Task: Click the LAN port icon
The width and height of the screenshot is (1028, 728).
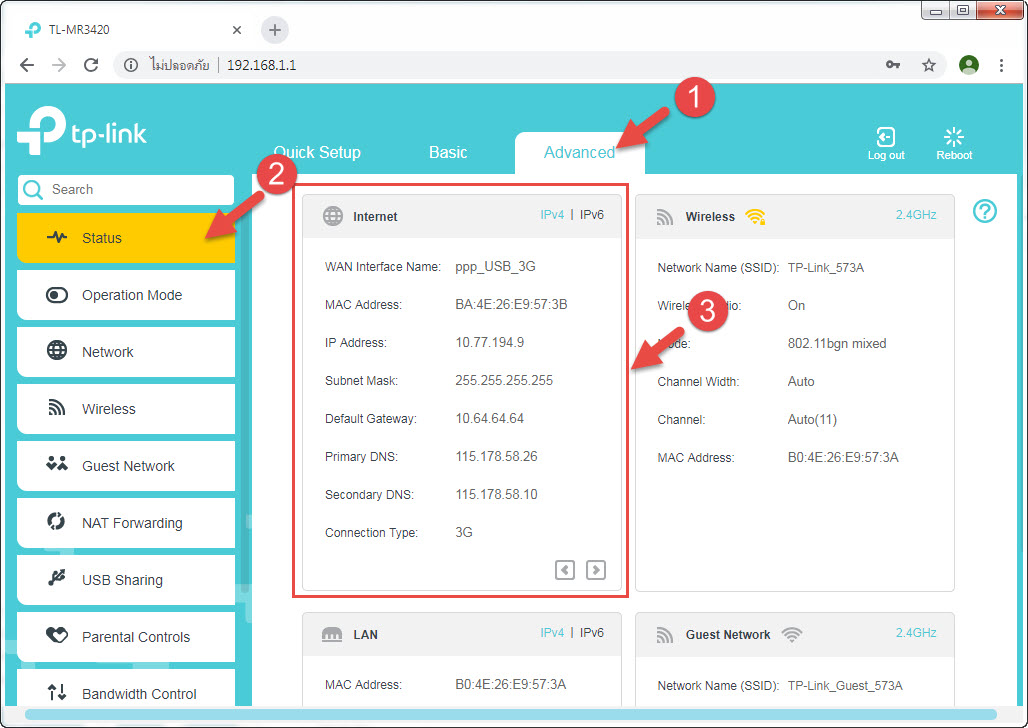Action: (332, 634)
